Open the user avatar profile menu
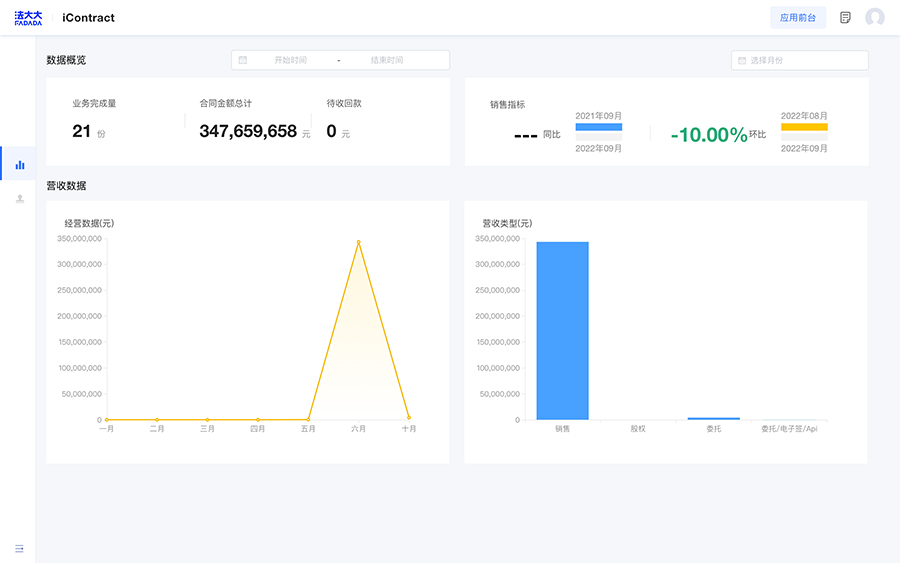 pyautogui.click(x=875, y=18)
